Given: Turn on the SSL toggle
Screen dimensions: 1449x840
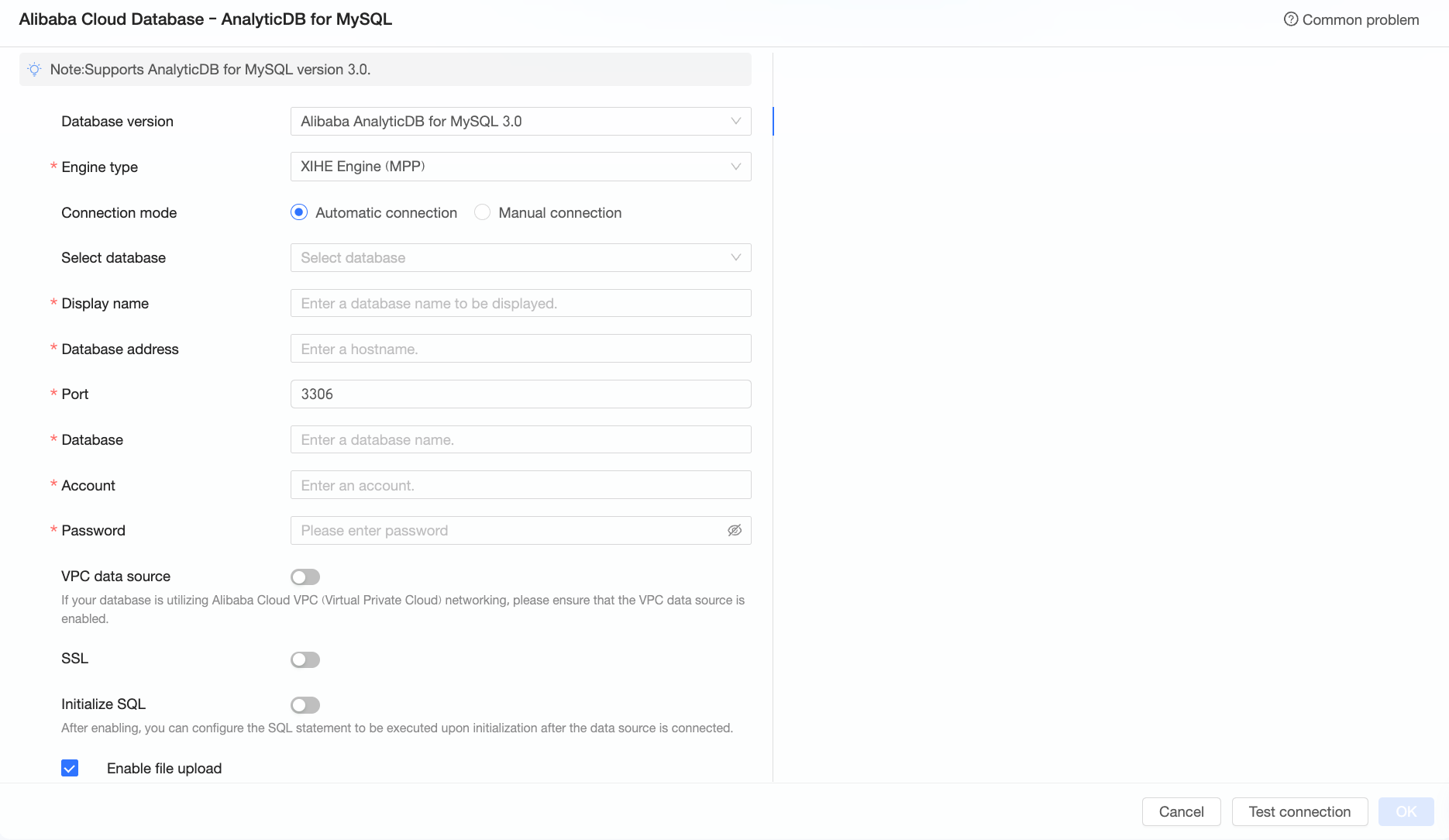Looking at the screenshot, I should point(305,659).
